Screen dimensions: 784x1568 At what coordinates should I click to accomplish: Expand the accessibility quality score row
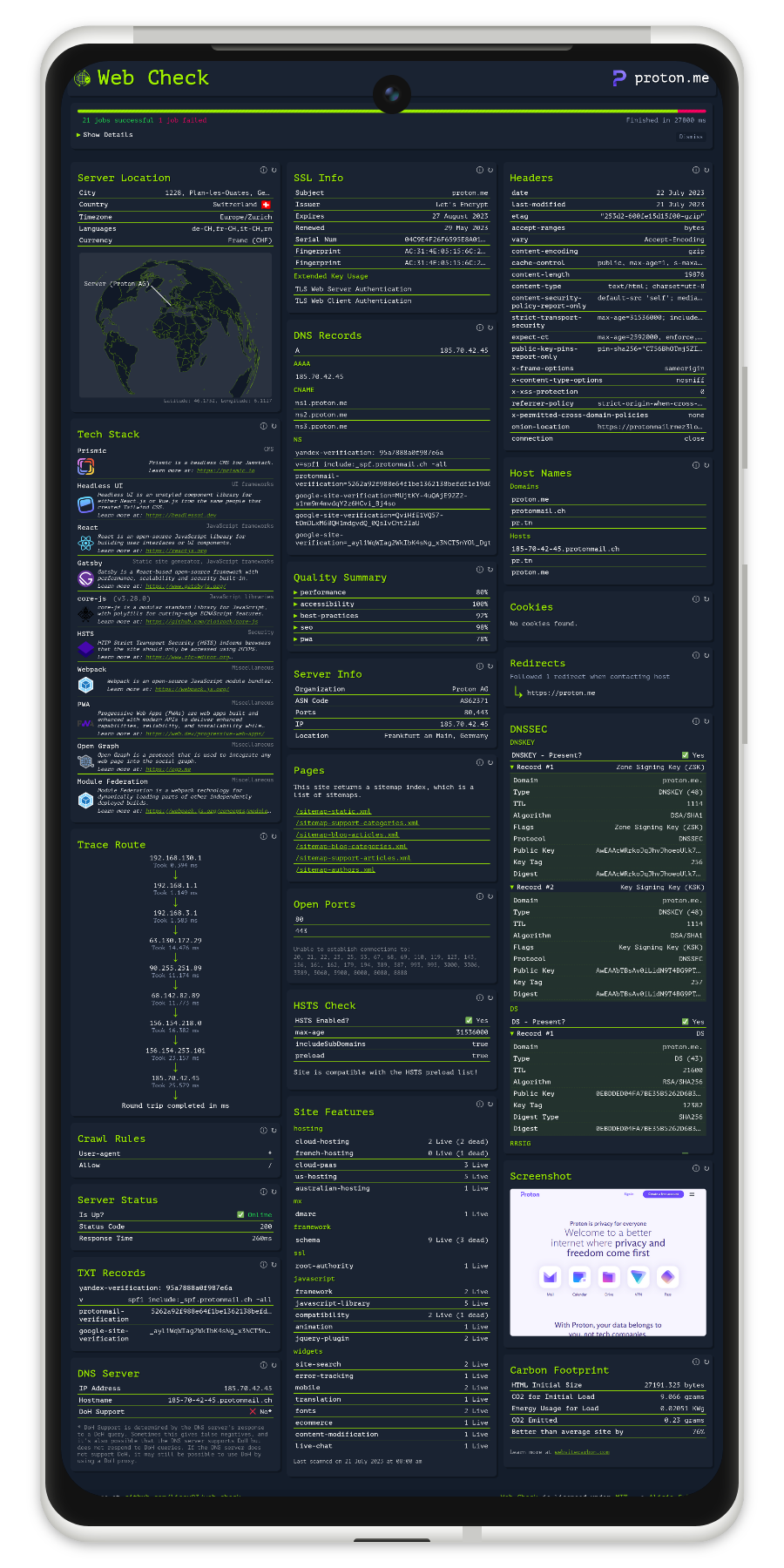click(327, 604)
